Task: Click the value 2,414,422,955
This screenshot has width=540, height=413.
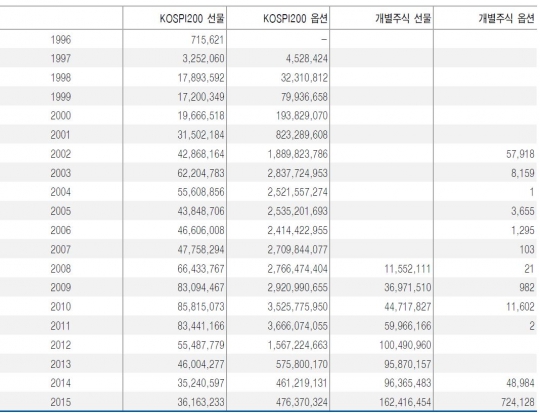Action: click(x=298, y=230)
